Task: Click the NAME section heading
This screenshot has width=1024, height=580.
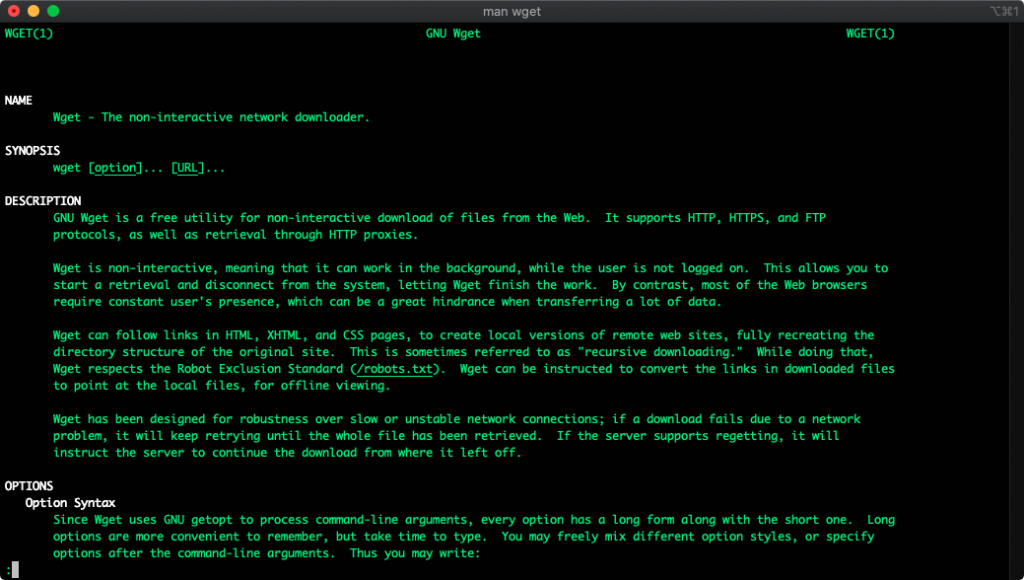Action: [x=18, y=100]
